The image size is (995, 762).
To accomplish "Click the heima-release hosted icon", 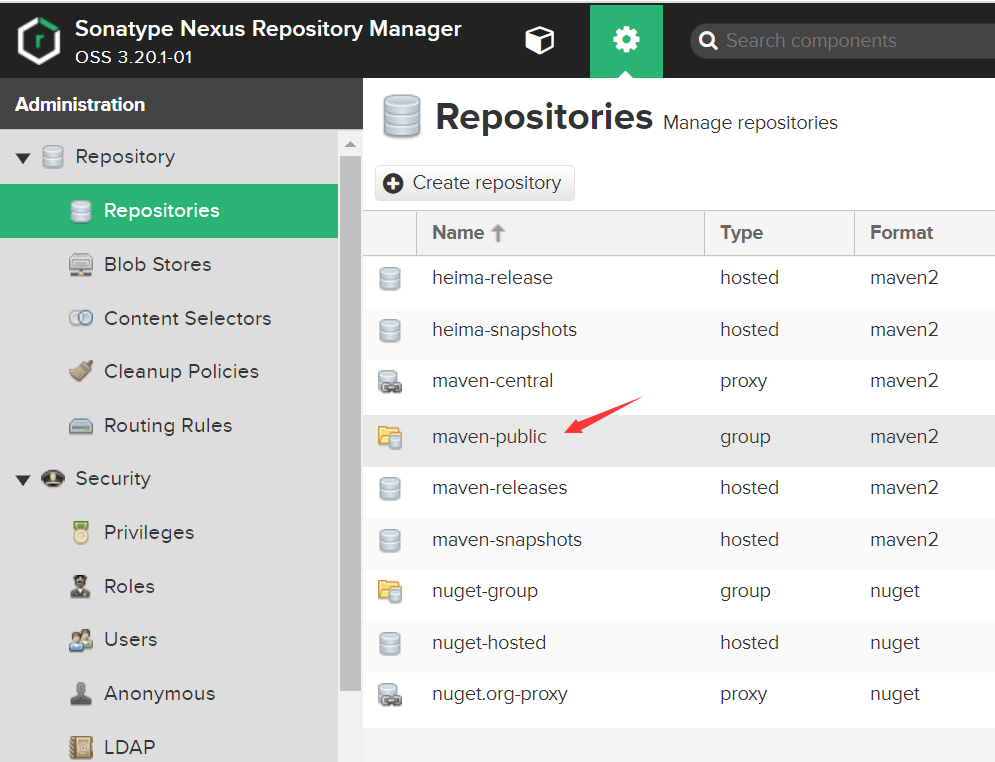I will tap(390, 279).
